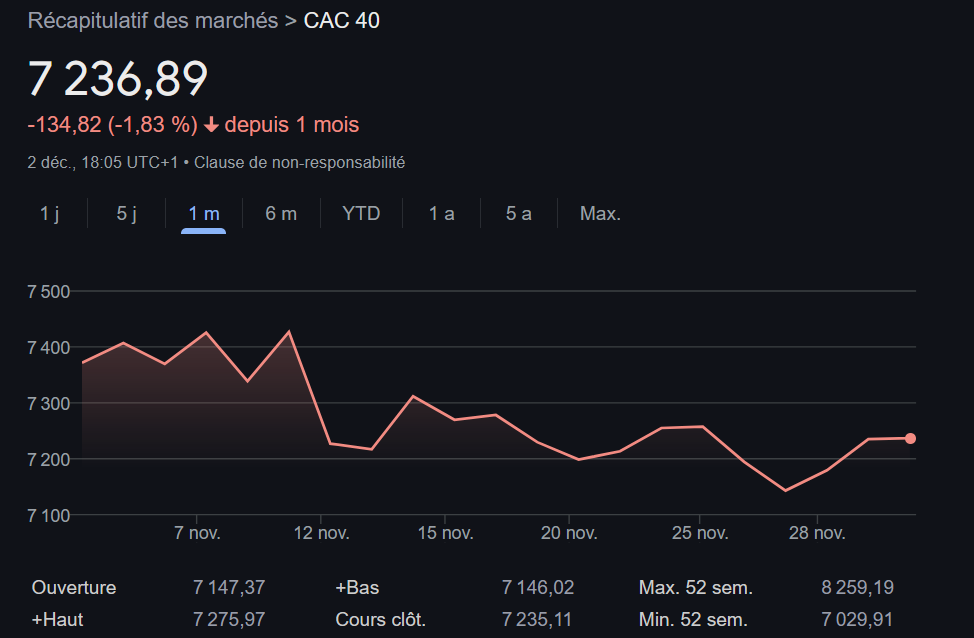Click the index value 7 236,89
Screen dimensions: 974x638
point(117,79)
